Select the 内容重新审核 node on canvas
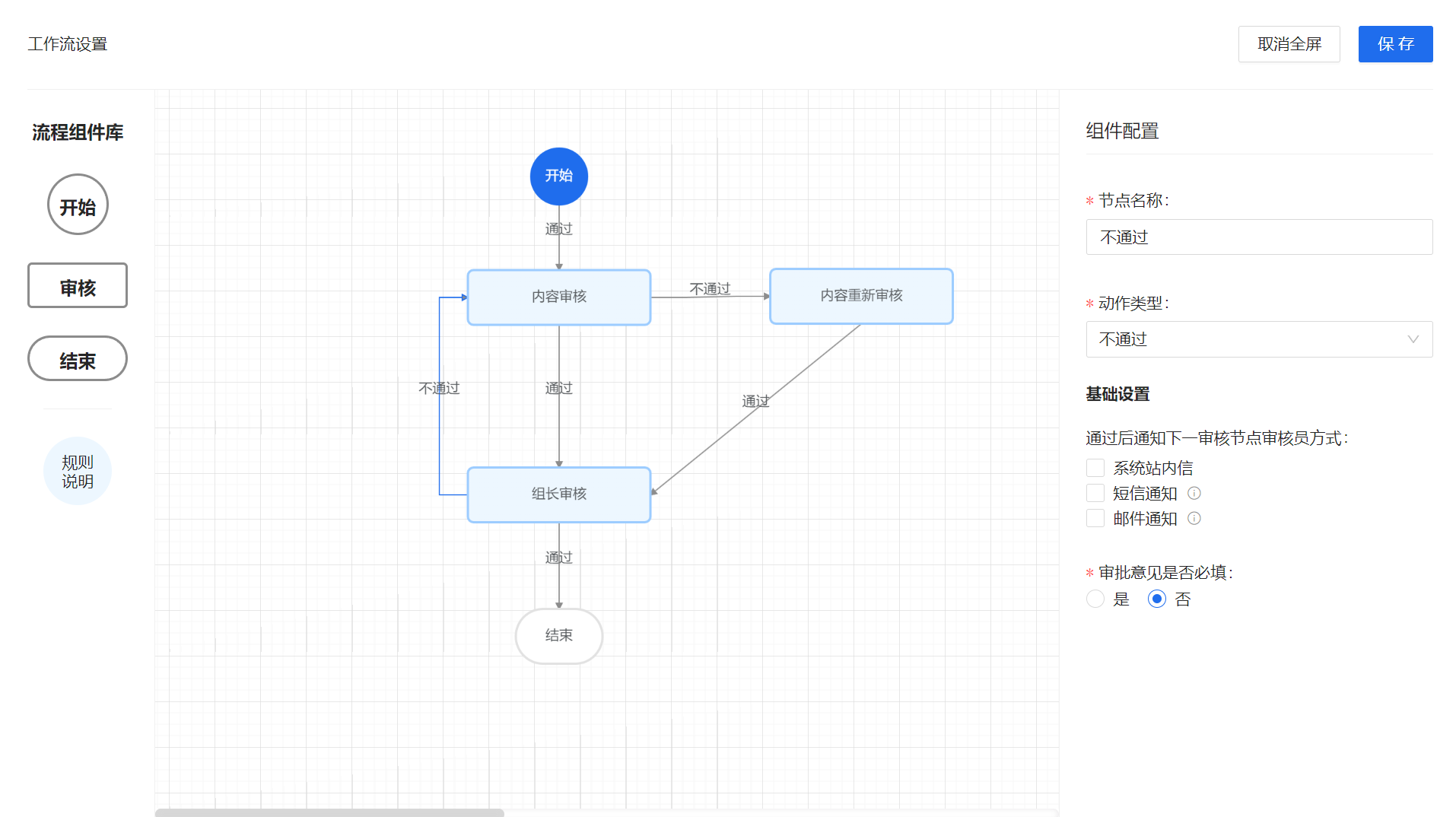Image resolution: width=1456 pixels, height=817 pixels. click(x=860, y=296)
